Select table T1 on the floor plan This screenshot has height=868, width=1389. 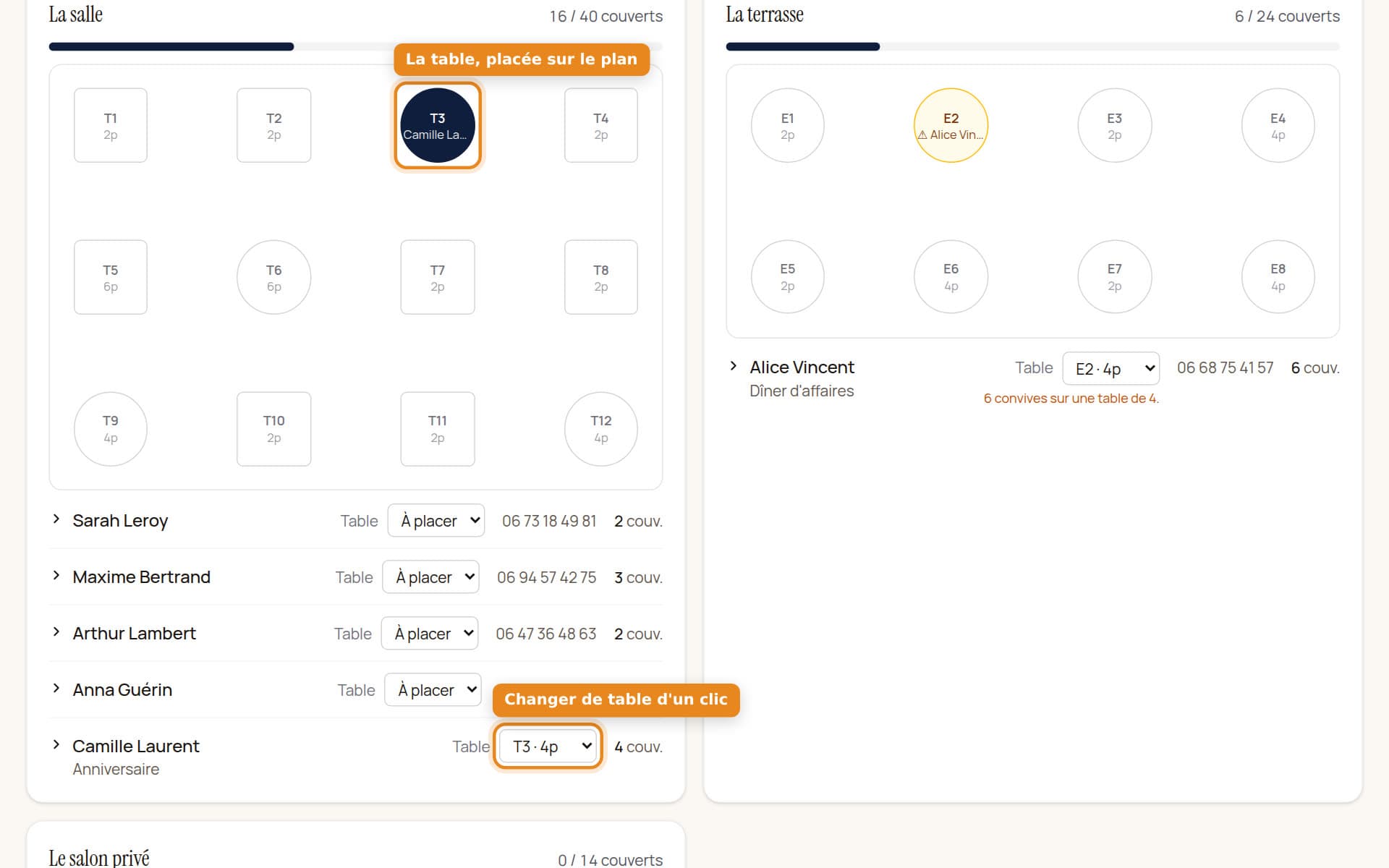pyautogui.click(x=111, y=125)
